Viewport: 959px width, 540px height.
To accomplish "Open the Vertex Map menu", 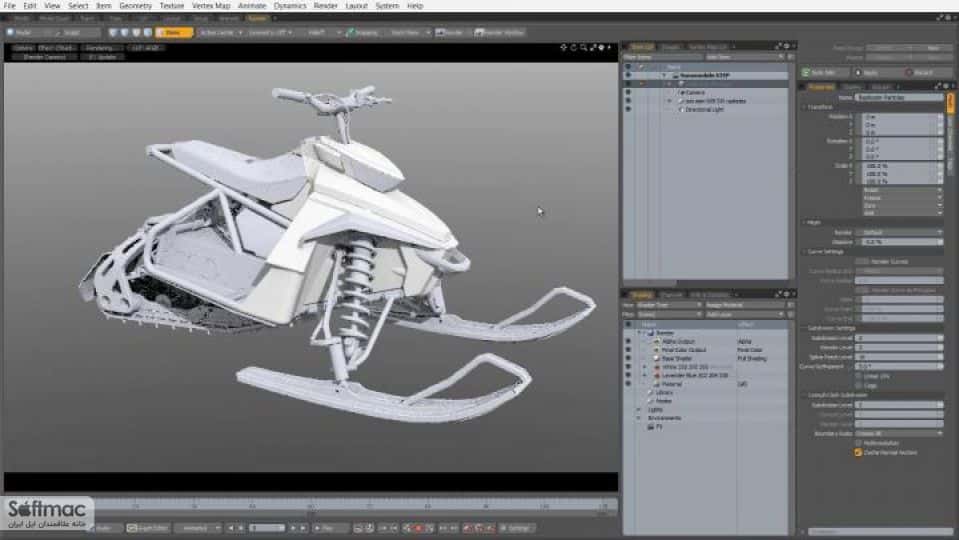I will 211,6.
